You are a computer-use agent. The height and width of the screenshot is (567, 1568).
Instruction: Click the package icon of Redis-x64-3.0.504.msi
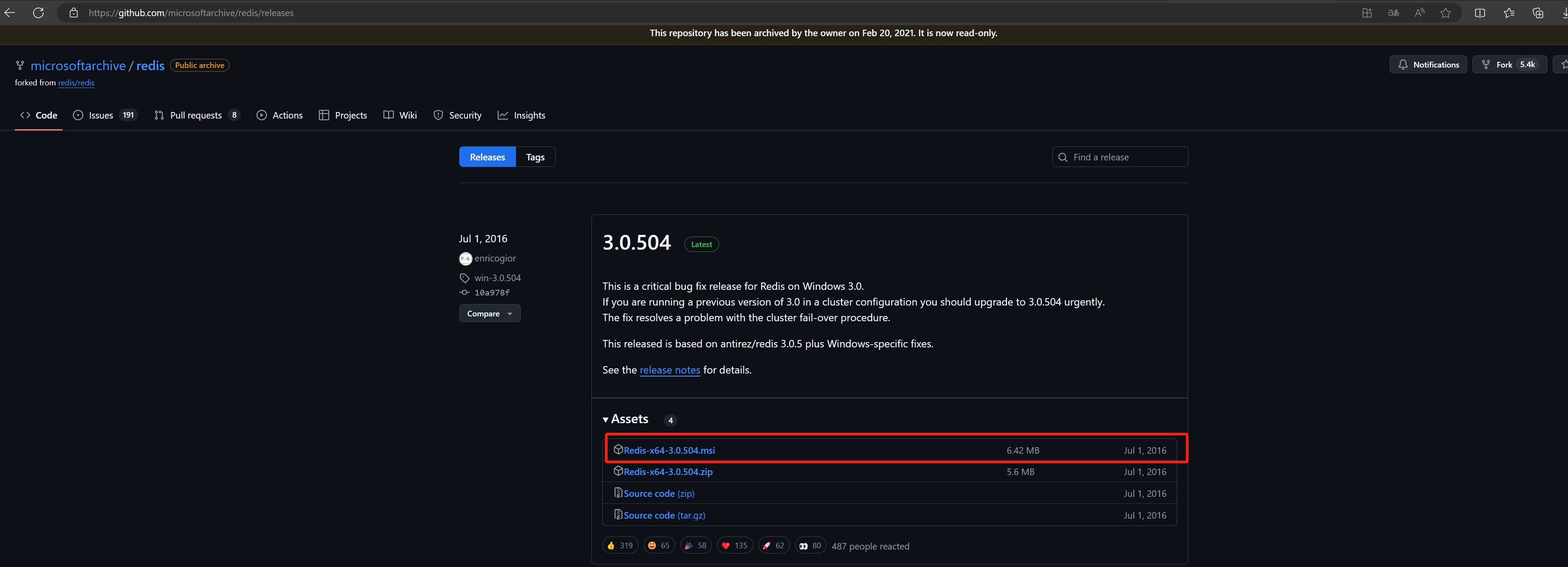(x=618, y=450)
